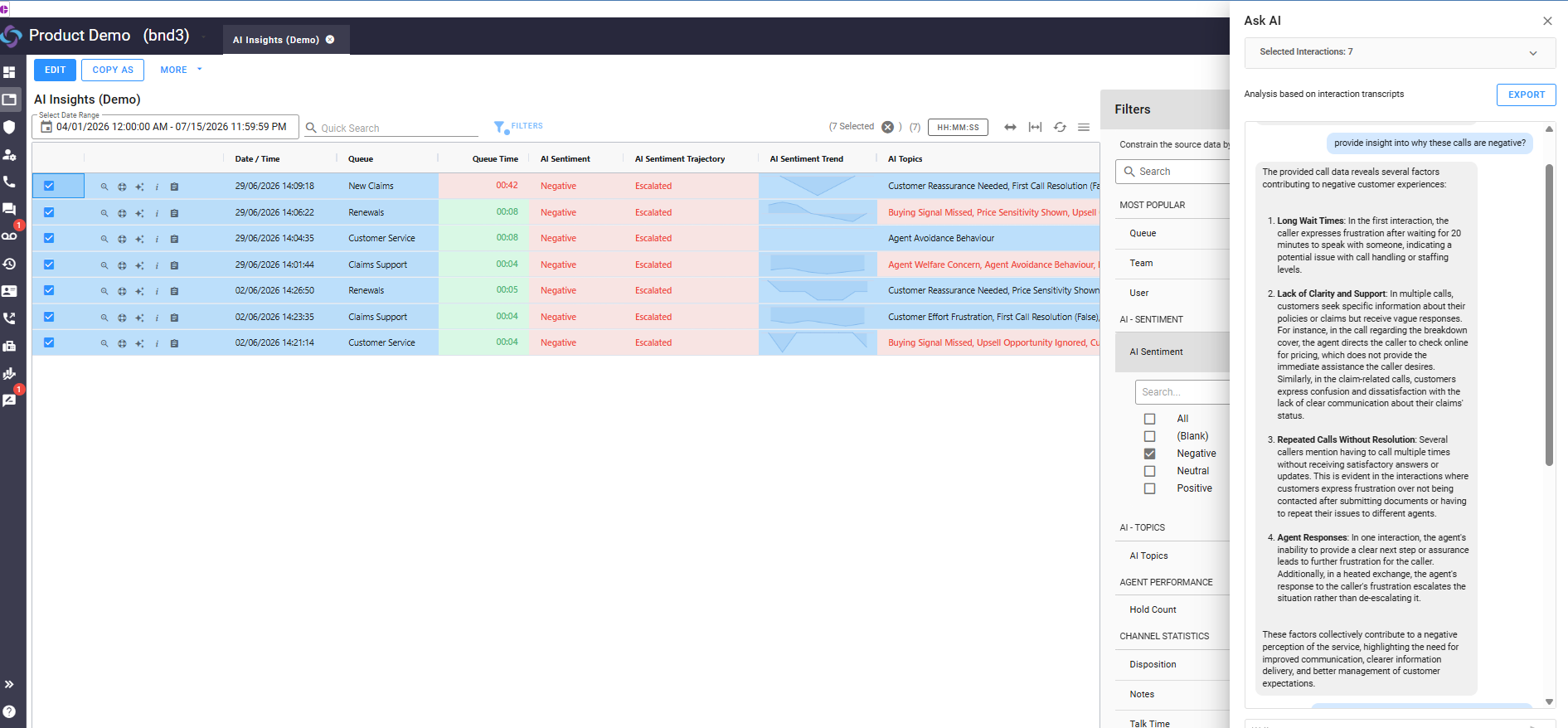Open user settings icon in left sidebar
The width and height of the screenshot is (1568, 728).
[x=9, y=154]
